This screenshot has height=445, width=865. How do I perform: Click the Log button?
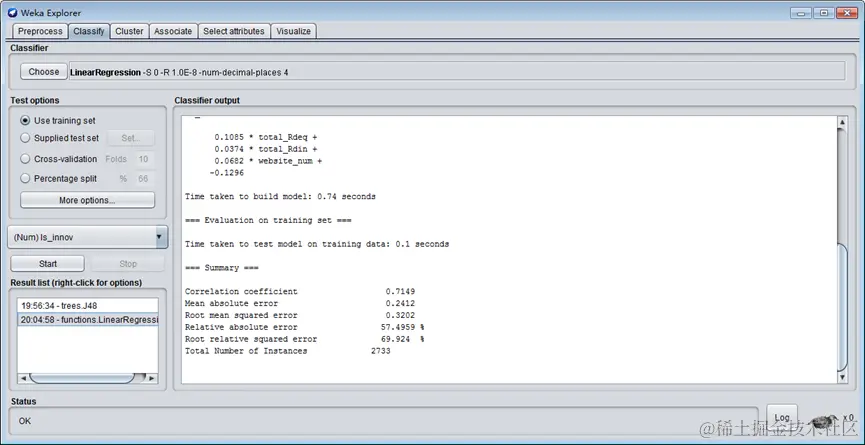[x=782, y=417]
